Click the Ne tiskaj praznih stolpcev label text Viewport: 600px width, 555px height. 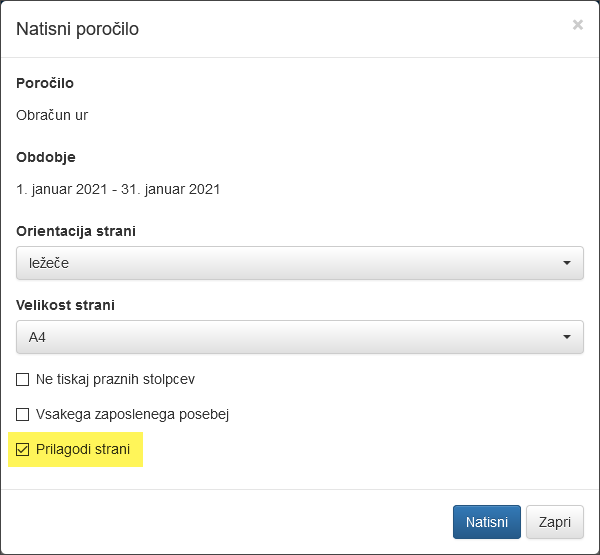pyautogui.click(x=115, y=380)
